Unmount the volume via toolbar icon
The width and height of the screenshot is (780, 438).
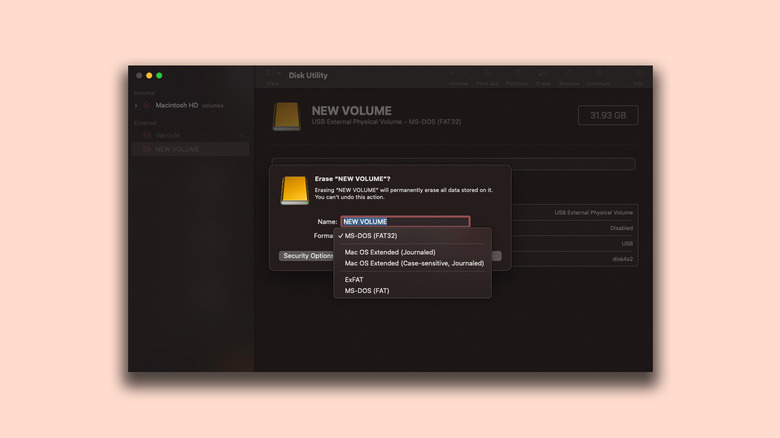click(x=599, y=77)
